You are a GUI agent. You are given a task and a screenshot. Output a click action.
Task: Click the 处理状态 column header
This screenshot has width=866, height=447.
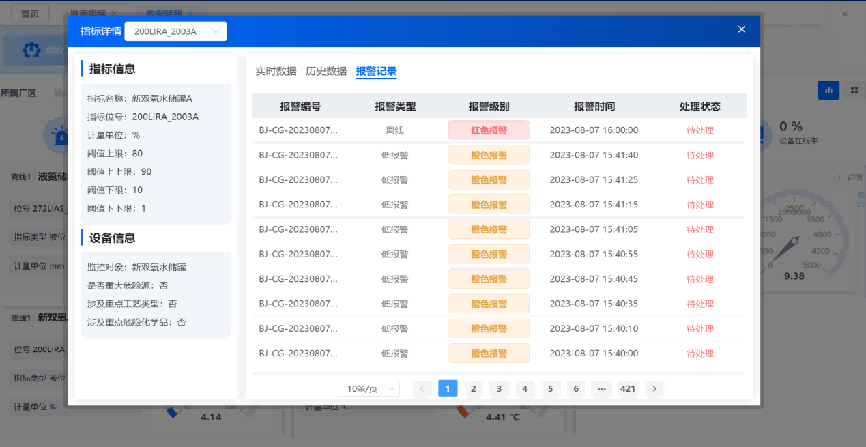click(700, 107)
